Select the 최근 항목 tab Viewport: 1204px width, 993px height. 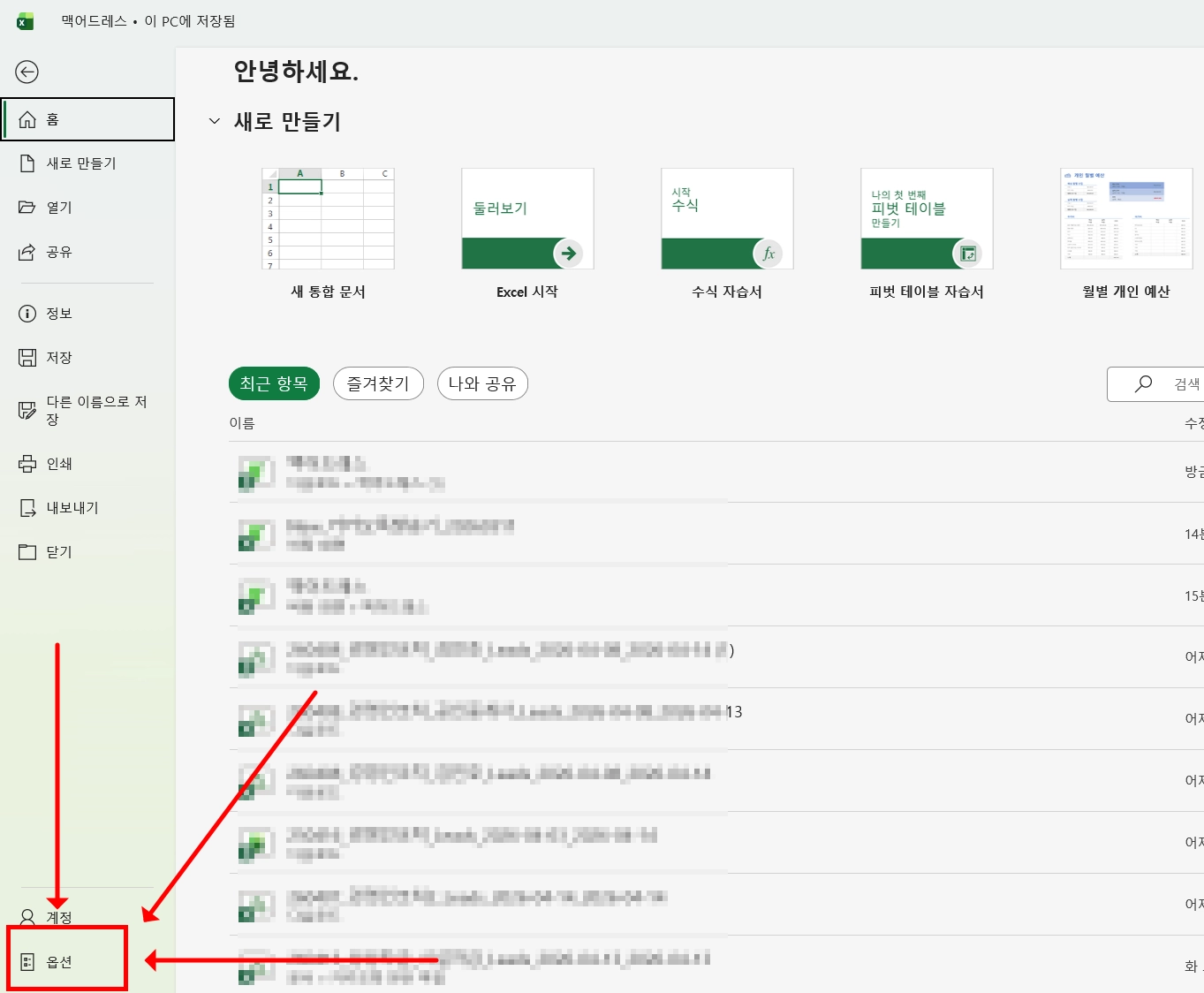pos(274,383)
